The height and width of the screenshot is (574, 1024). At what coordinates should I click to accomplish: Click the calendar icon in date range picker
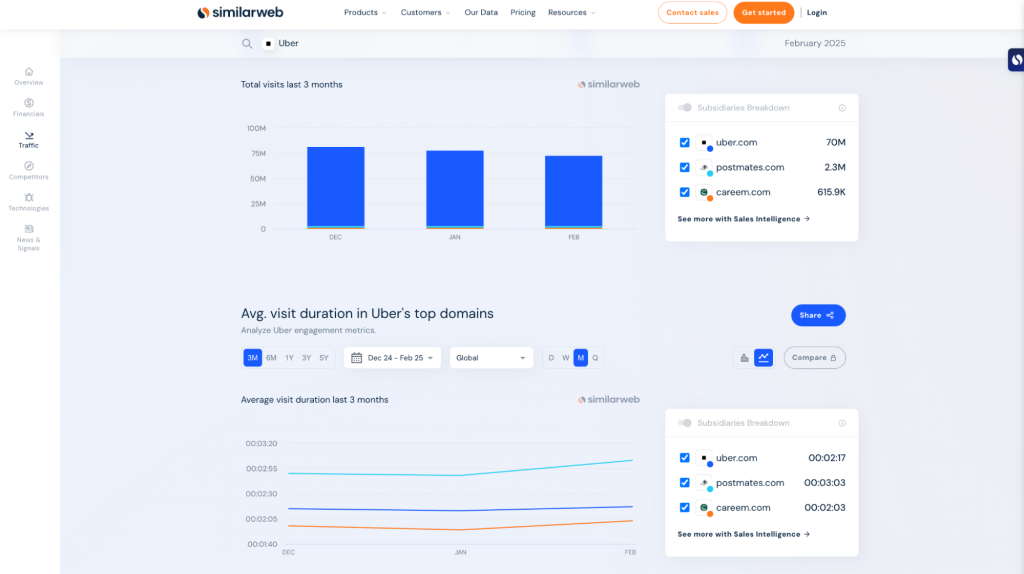pos(357,358)
